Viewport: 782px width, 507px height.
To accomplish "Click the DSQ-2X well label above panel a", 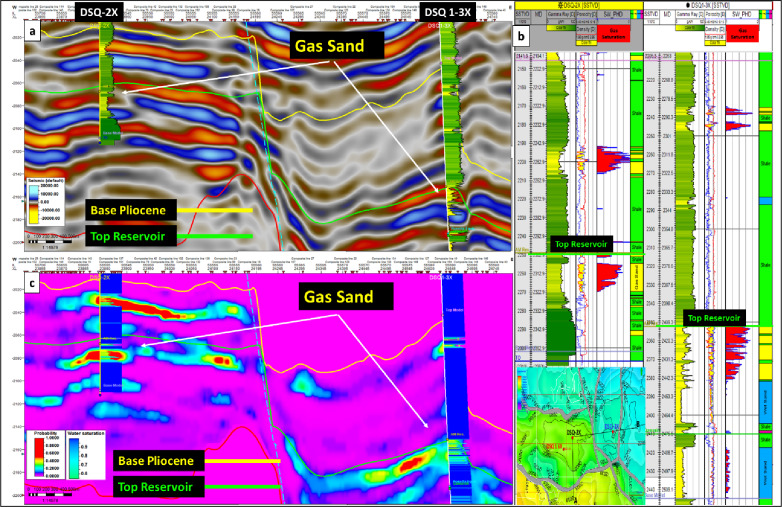I will pos(99,12).
